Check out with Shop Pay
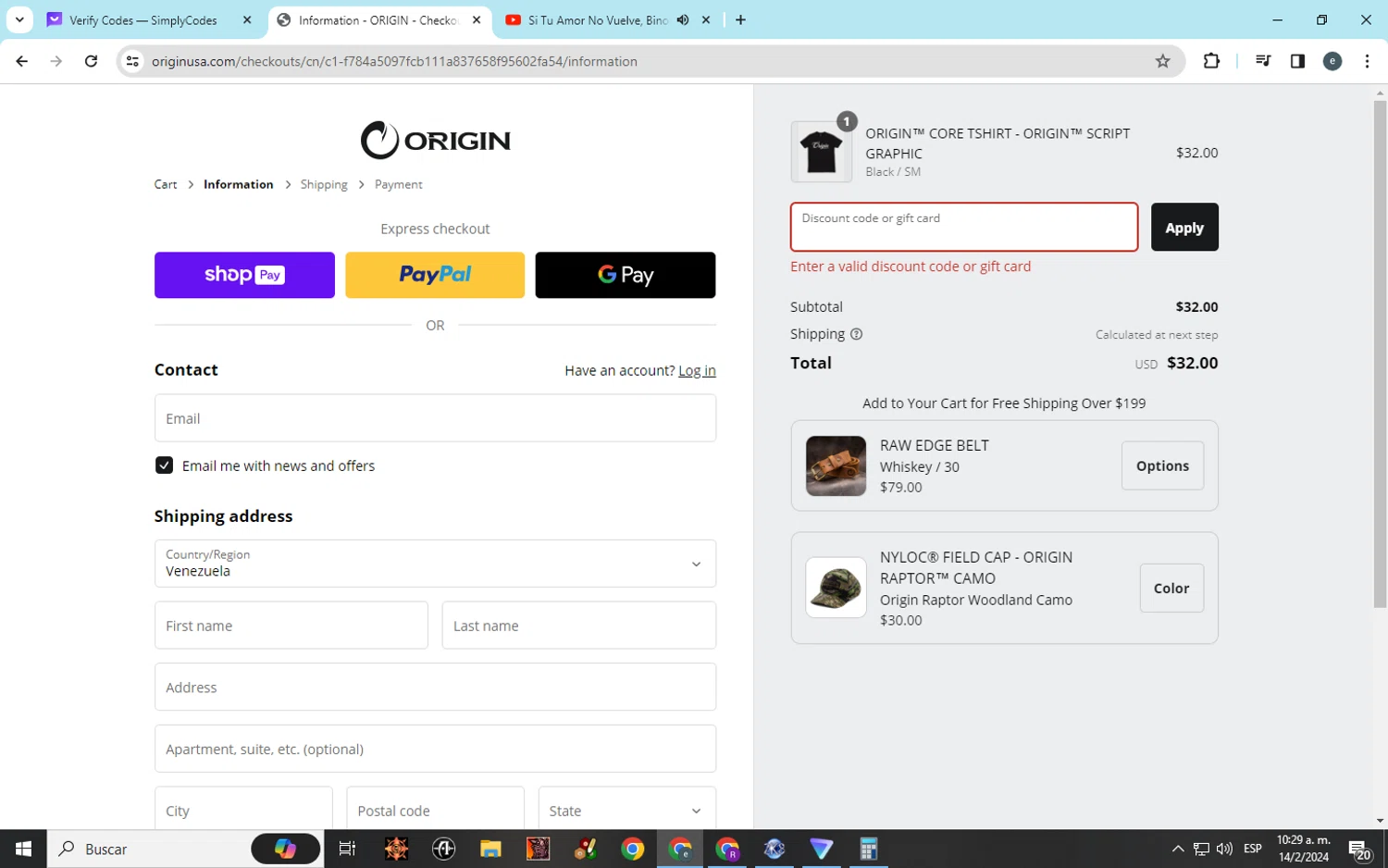 click(244, 275)
